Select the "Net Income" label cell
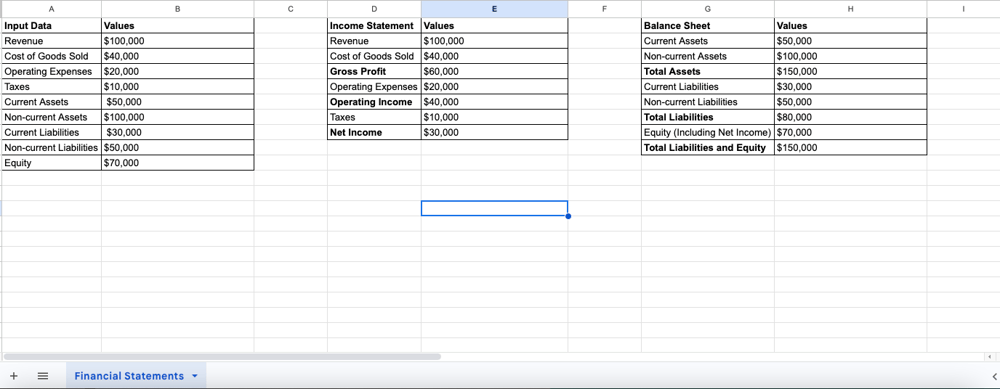 [374, 133]
